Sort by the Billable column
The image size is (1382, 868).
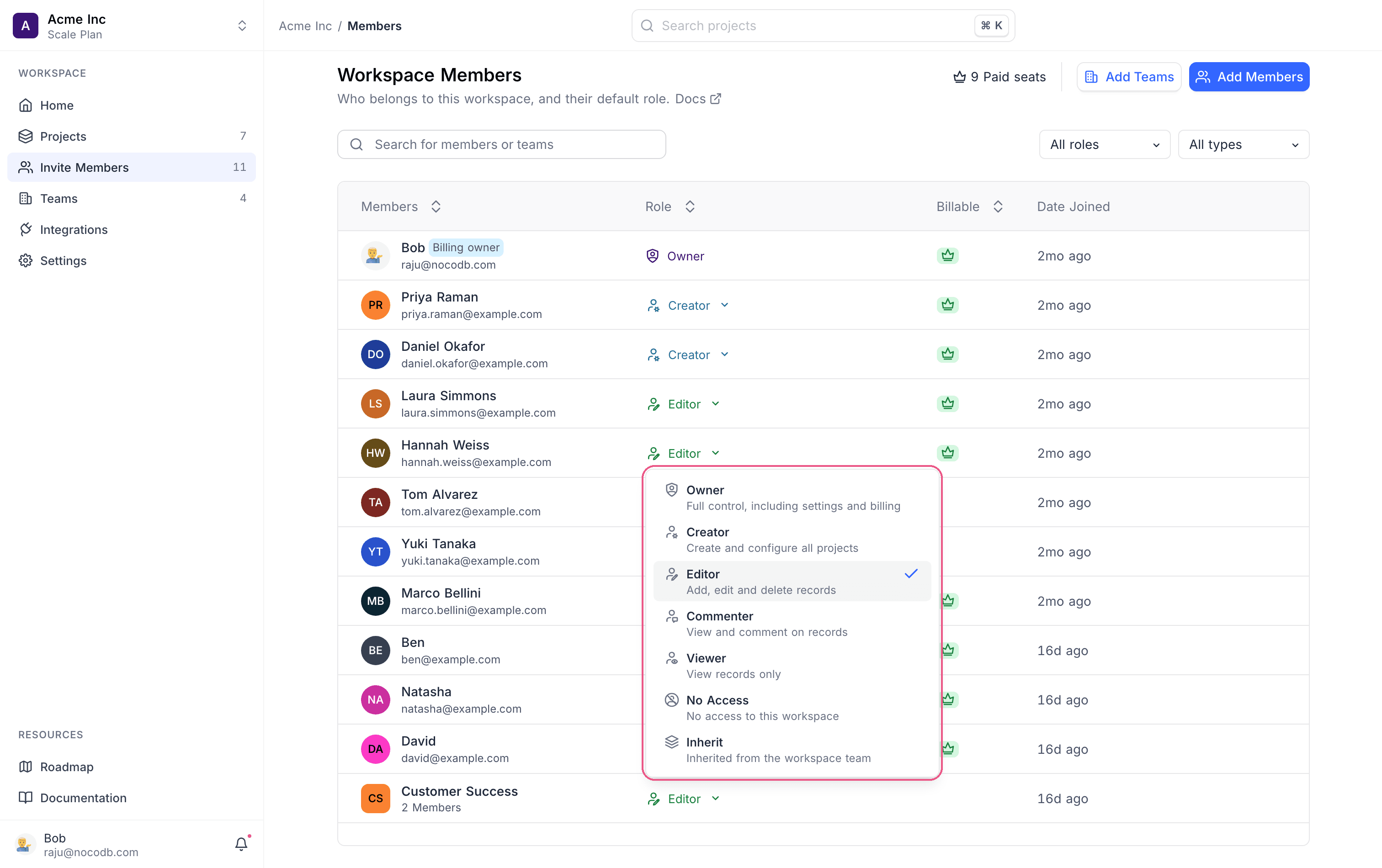click(x=998, y=206)
